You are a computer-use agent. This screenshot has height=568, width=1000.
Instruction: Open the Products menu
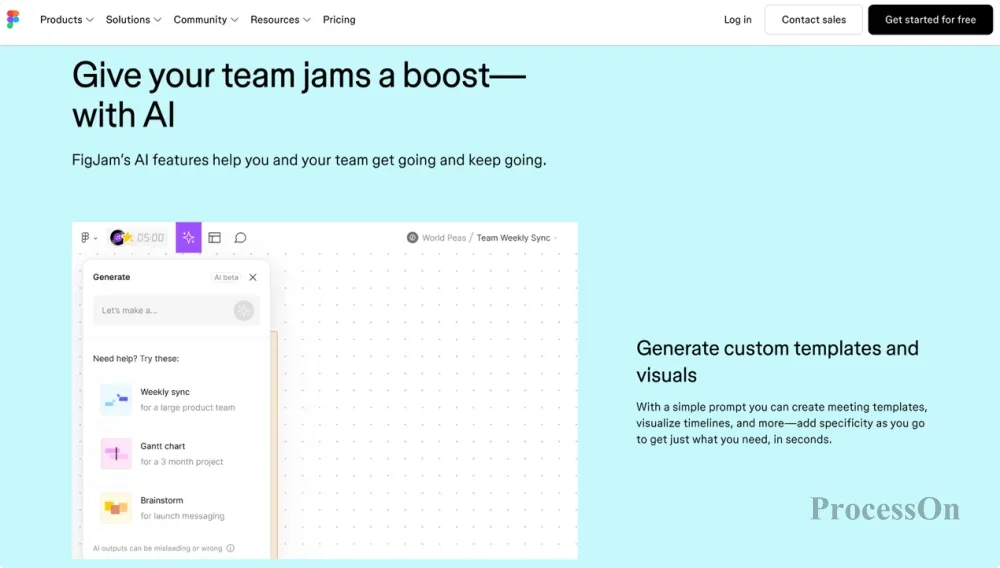coord(66,20)
